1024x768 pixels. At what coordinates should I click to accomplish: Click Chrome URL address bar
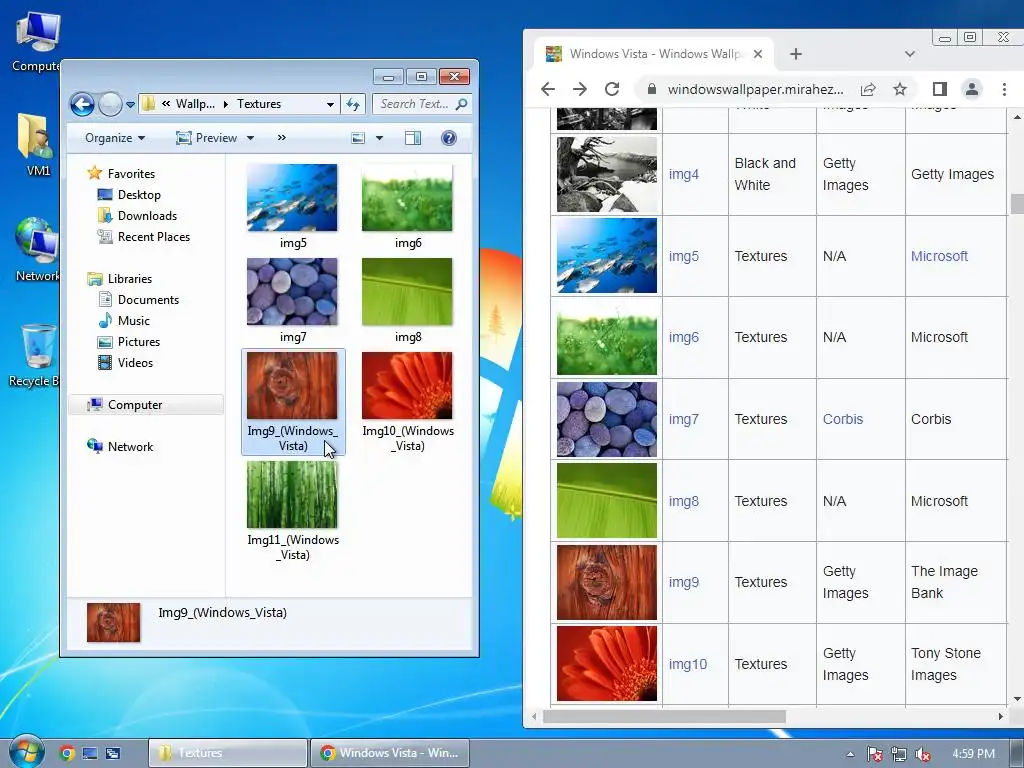[x=756, y=89]
